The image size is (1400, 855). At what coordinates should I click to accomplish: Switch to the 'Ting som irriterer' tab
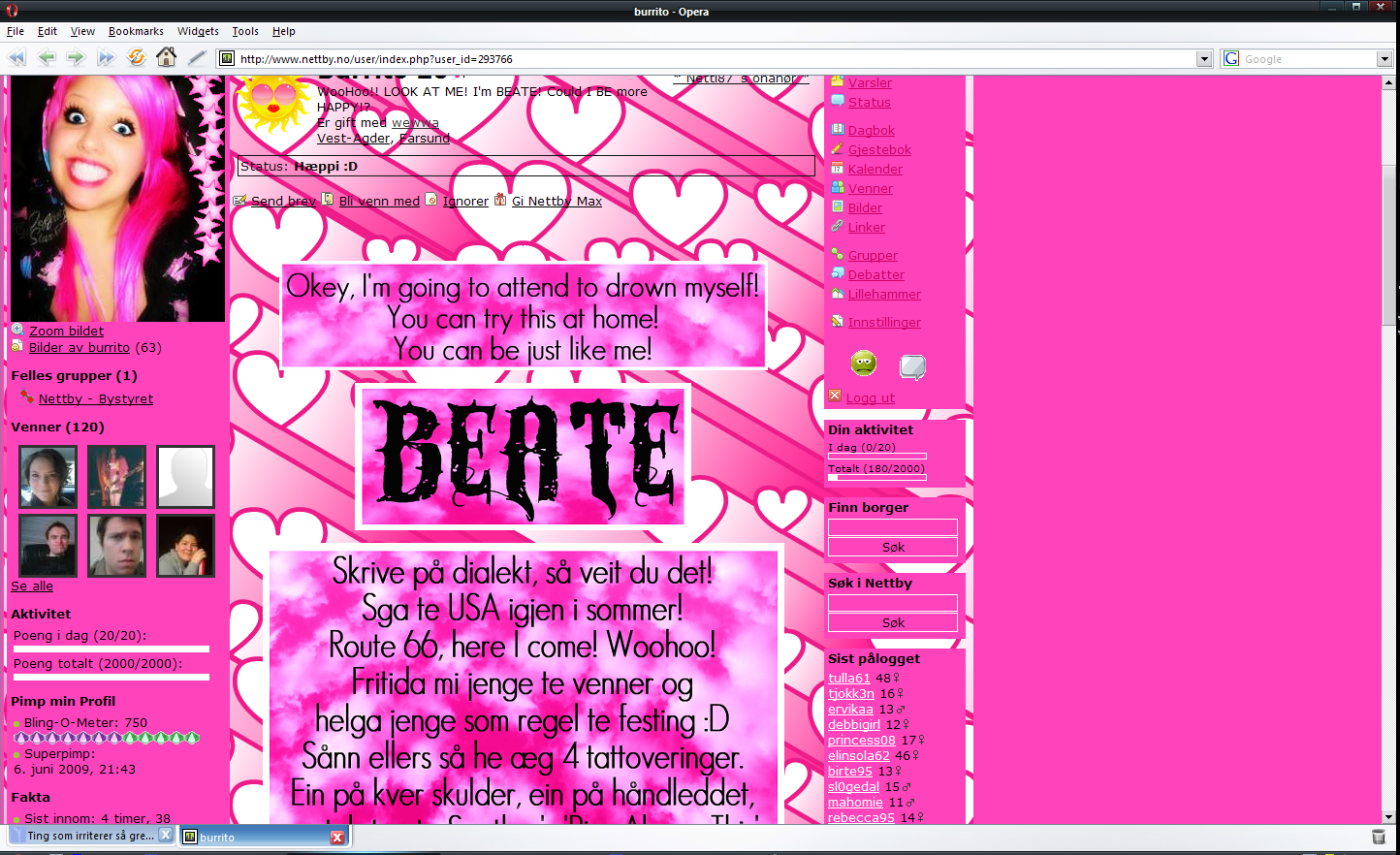click(x=89, y=836)
